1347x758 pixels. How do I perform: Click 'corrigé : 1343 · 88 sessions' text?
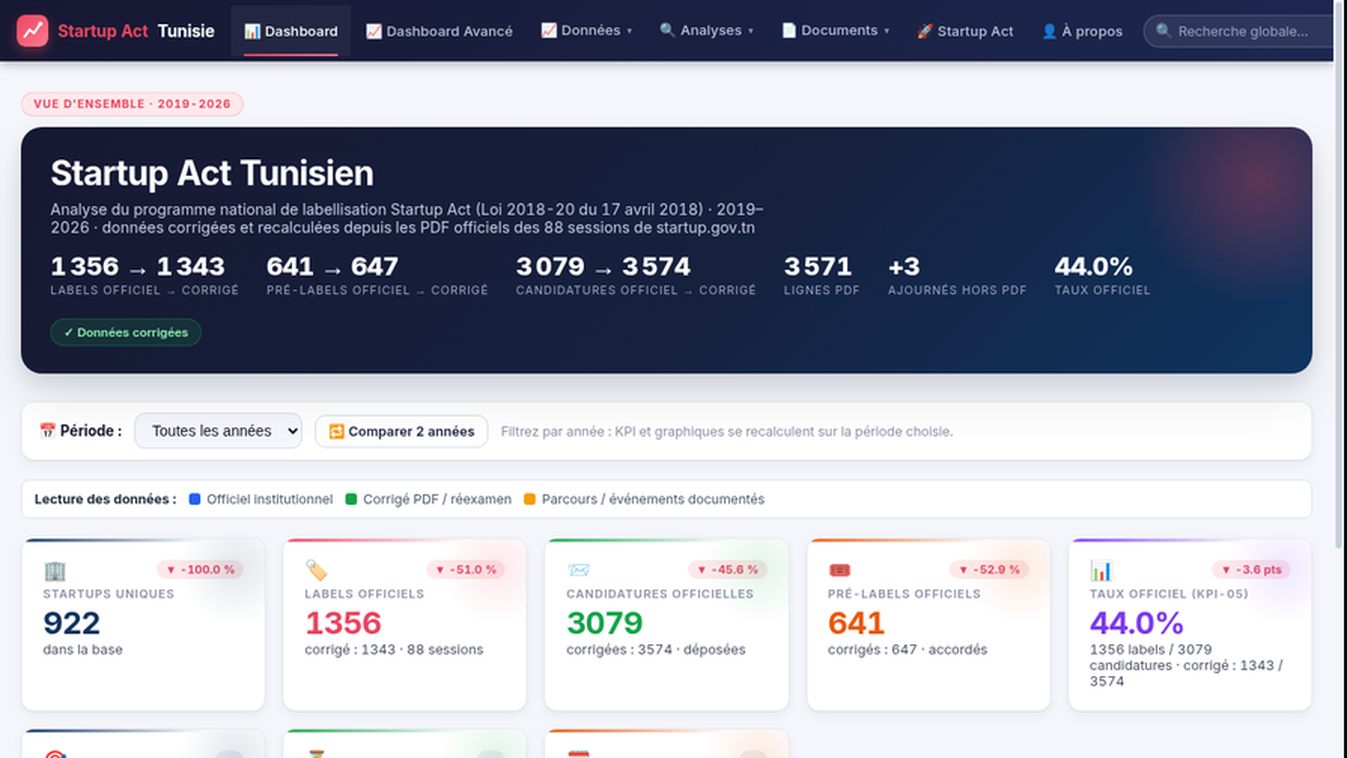pos(394,650)
